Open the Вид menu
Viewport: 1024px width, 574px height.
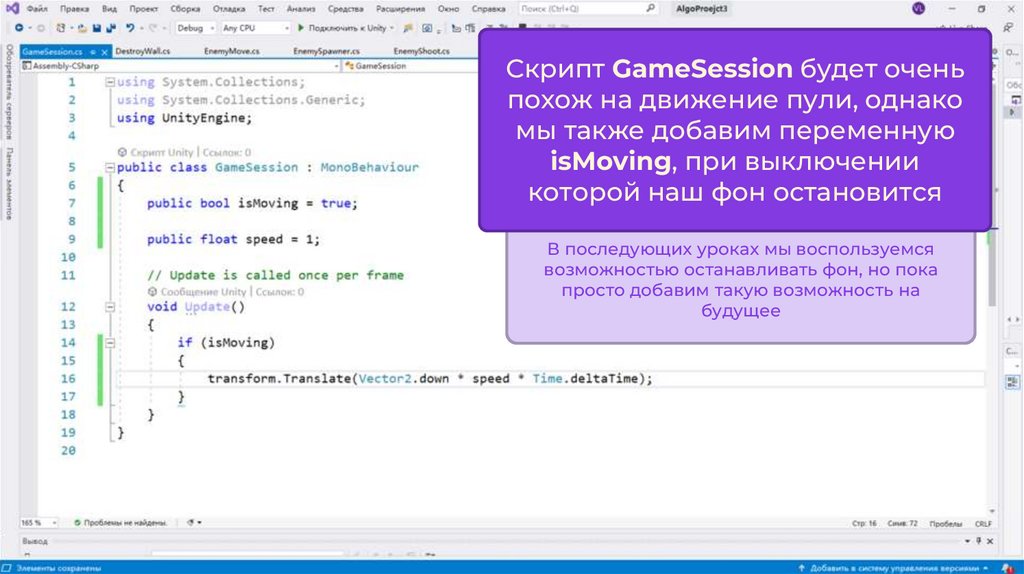(x=110, y=8)
